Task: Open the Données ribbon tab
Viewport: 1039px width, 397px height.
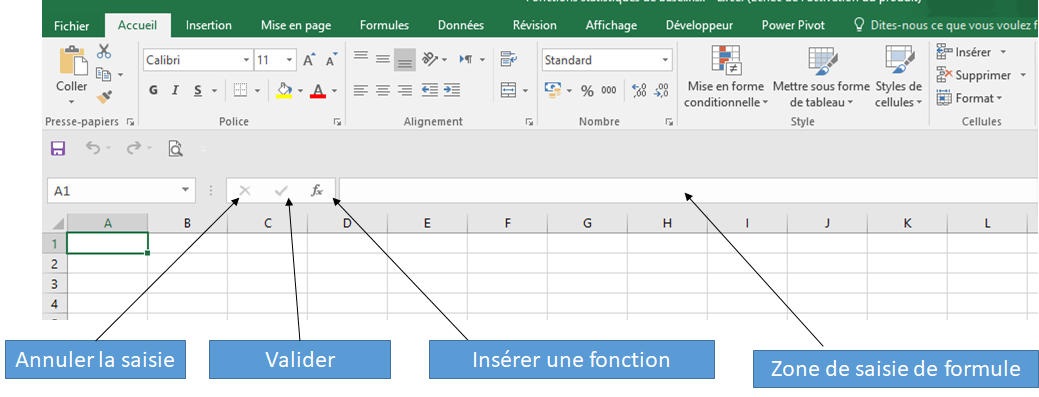Action: click(461, 26)
